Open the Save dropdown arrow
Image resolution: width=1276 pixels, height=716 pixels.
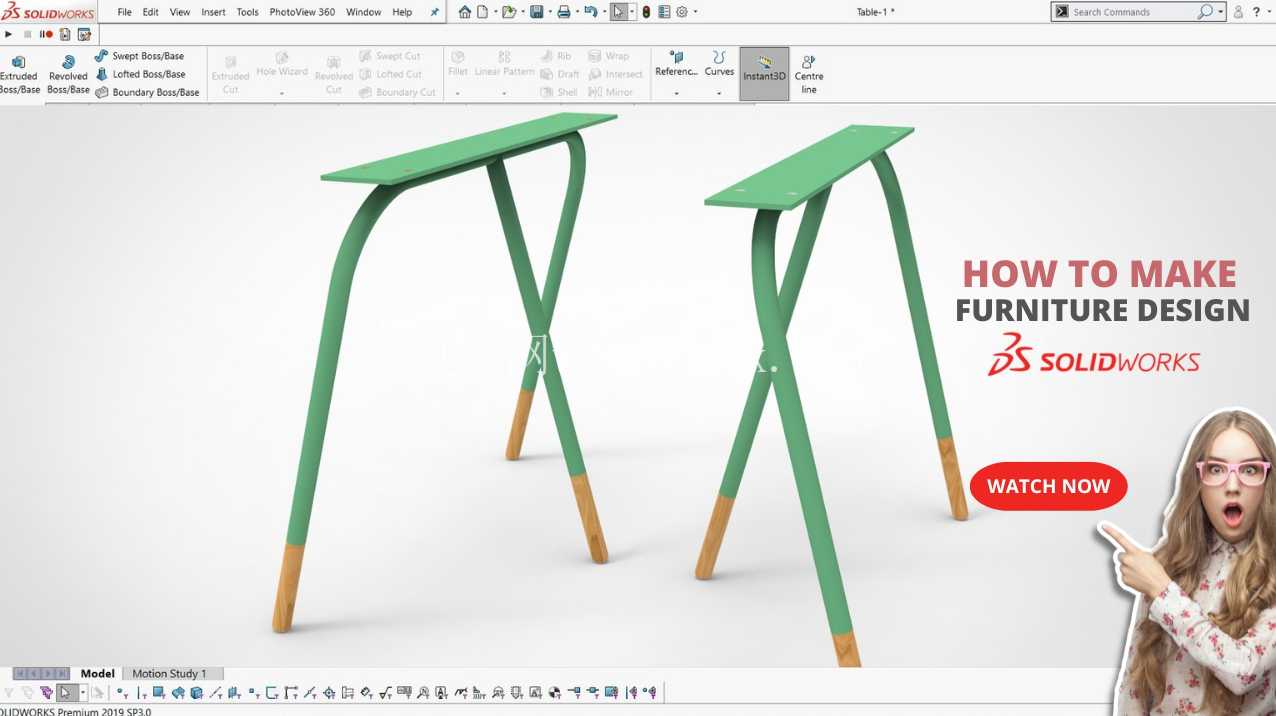(x=549, y=12)
